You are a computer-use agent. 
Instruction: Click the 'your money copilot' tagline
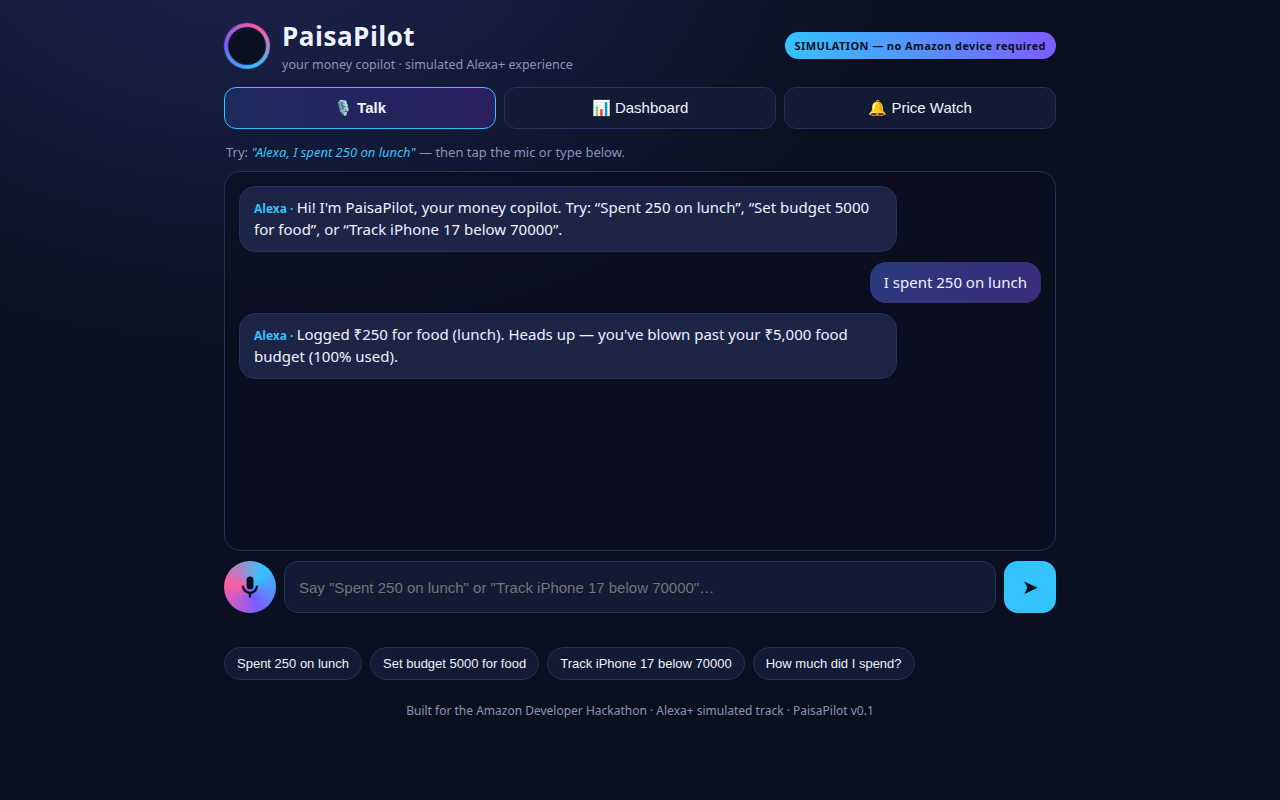point(427,65)
